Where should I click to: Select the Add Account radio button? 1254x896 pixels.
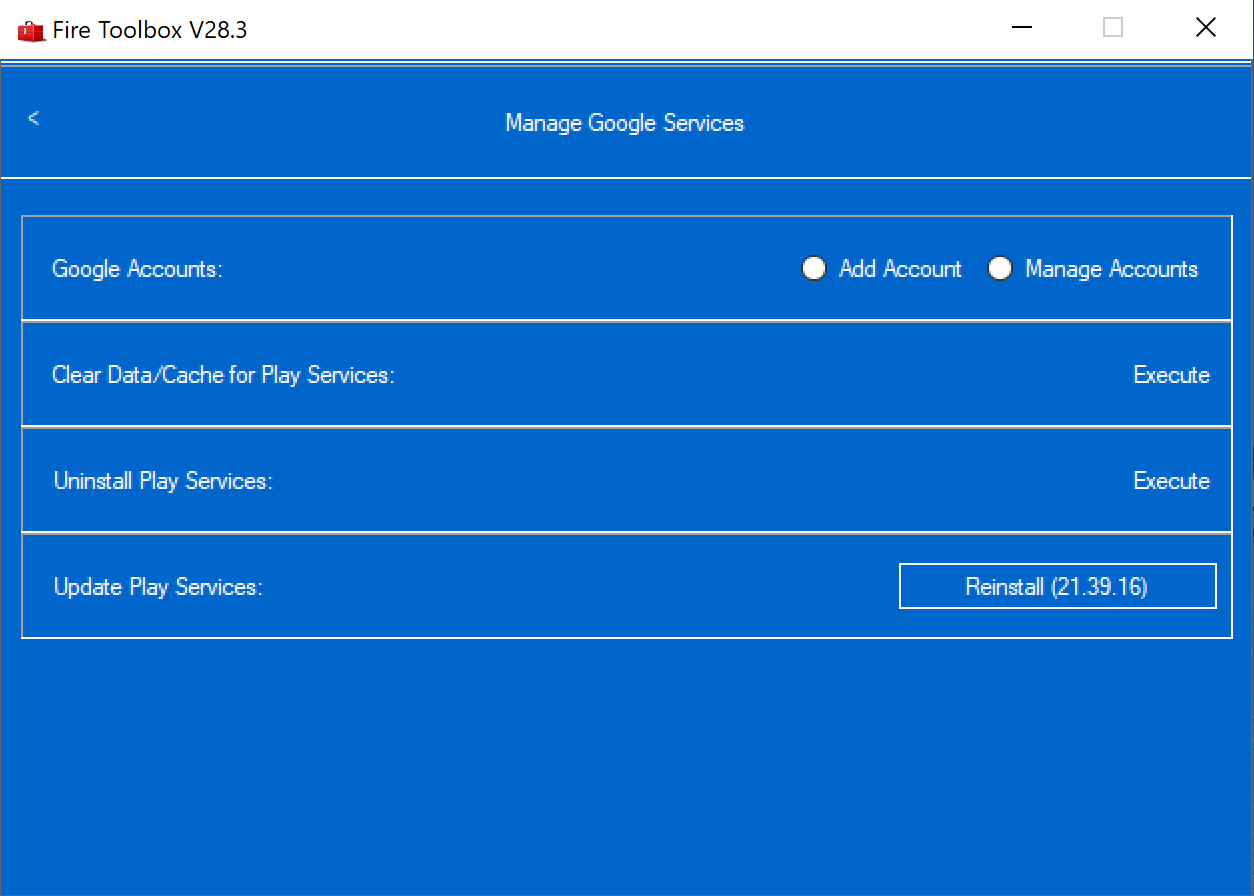point(814,269)
